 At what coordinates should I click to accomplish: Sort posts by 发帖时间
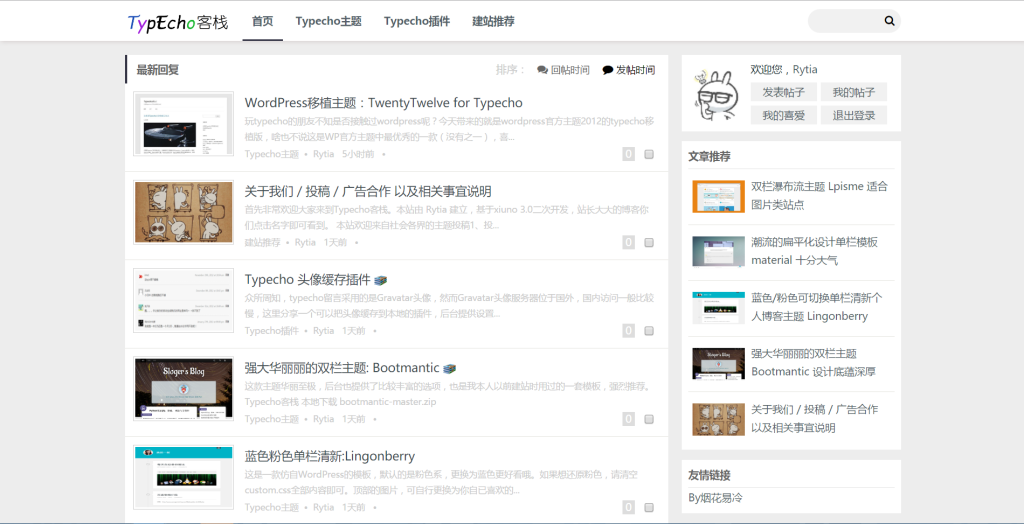click(628, 70)
